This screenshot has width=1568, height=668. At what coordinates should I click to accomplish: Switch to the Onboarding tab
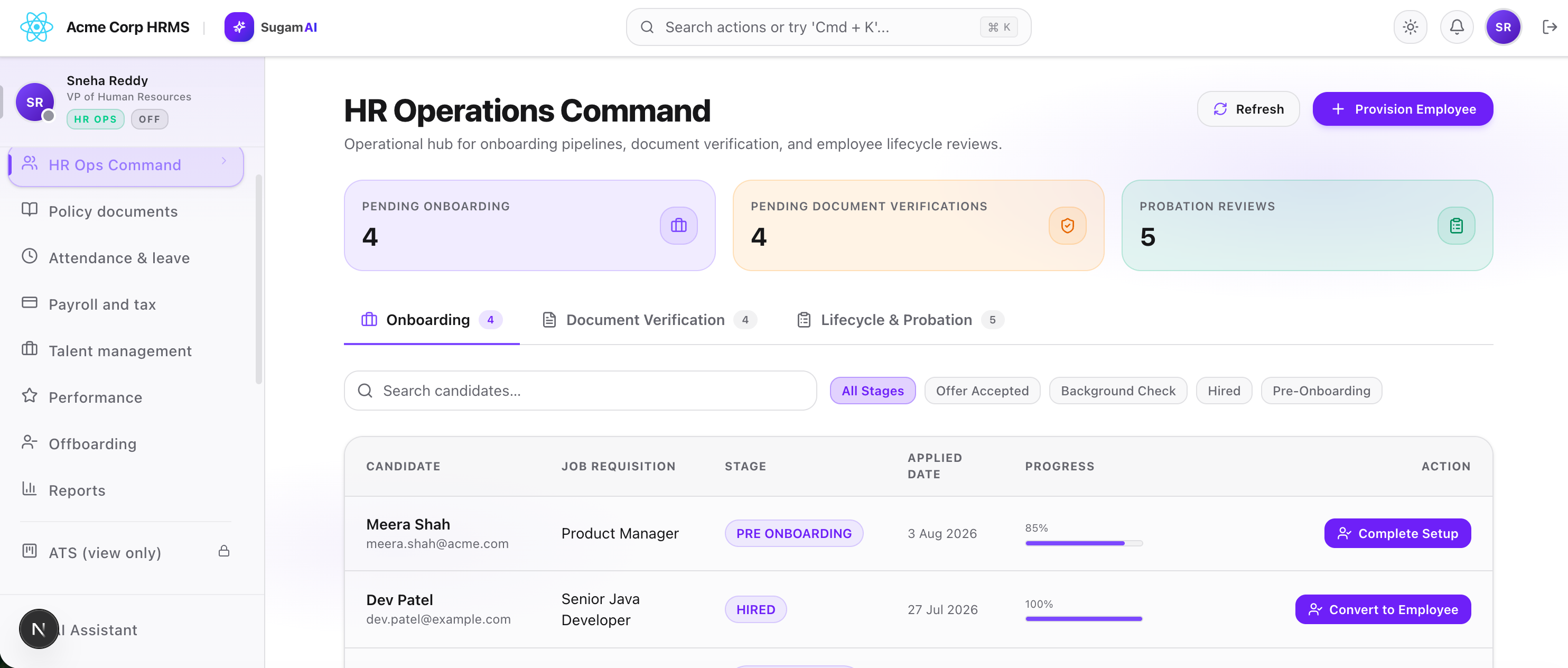pos(432,320)
